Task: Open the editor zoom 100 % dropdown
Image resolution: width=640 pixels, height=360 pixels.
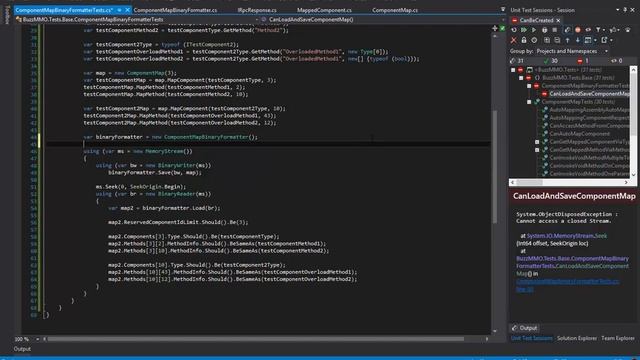Action: coord(37,339)
